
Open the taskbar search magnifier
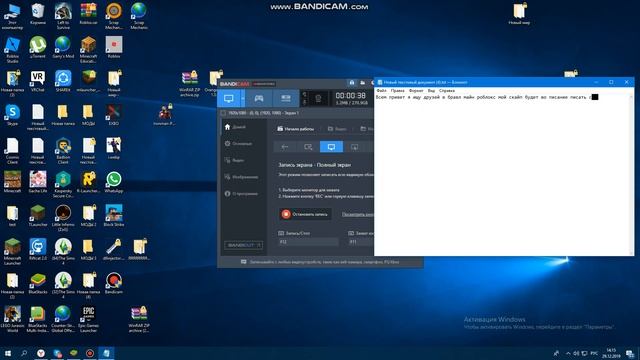[24, 353]
